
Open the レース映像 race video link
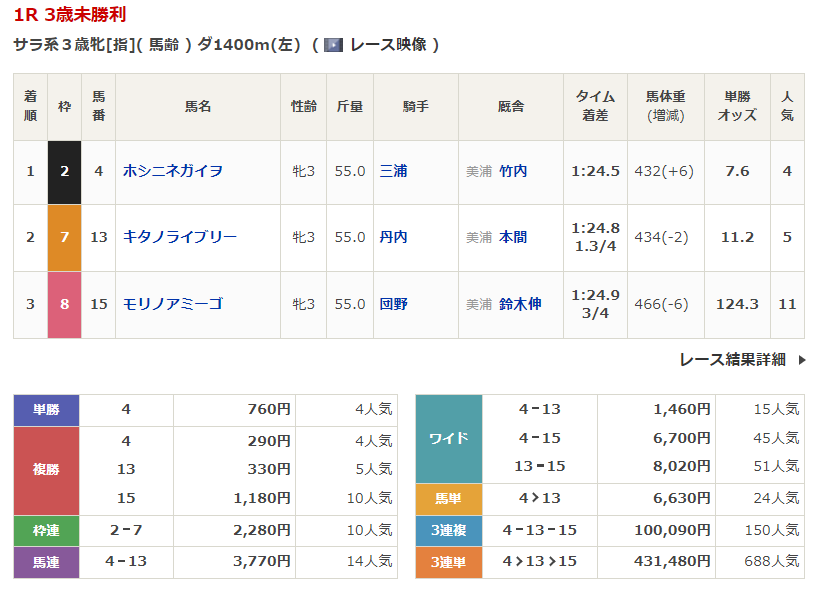pos(388,45)
